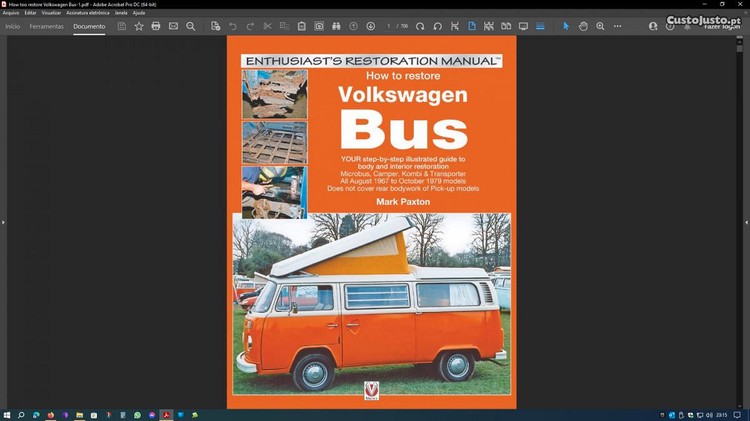
Task: Click the Print icon in toolbar
Action: tap(156, 26)
